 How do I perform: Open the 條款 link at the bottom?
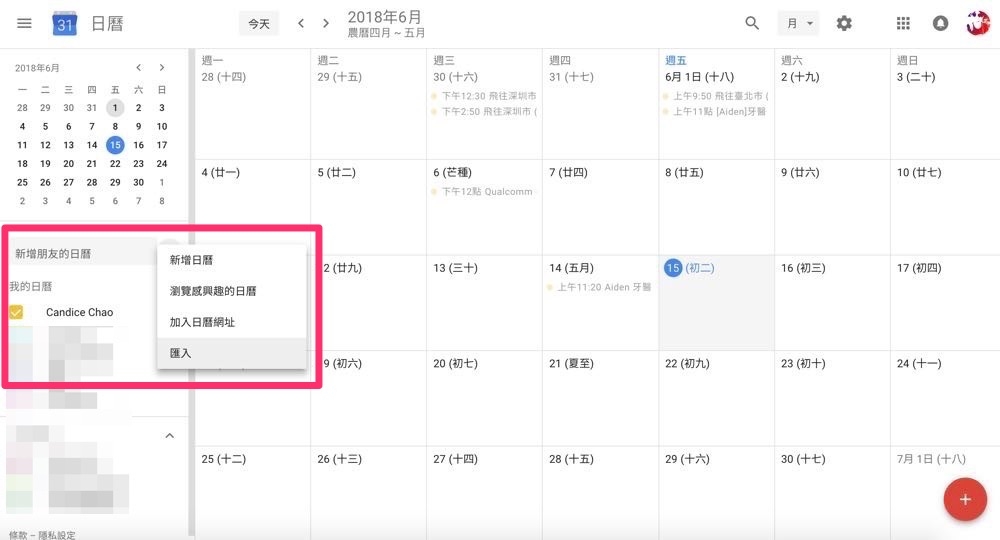pos(18,534)
